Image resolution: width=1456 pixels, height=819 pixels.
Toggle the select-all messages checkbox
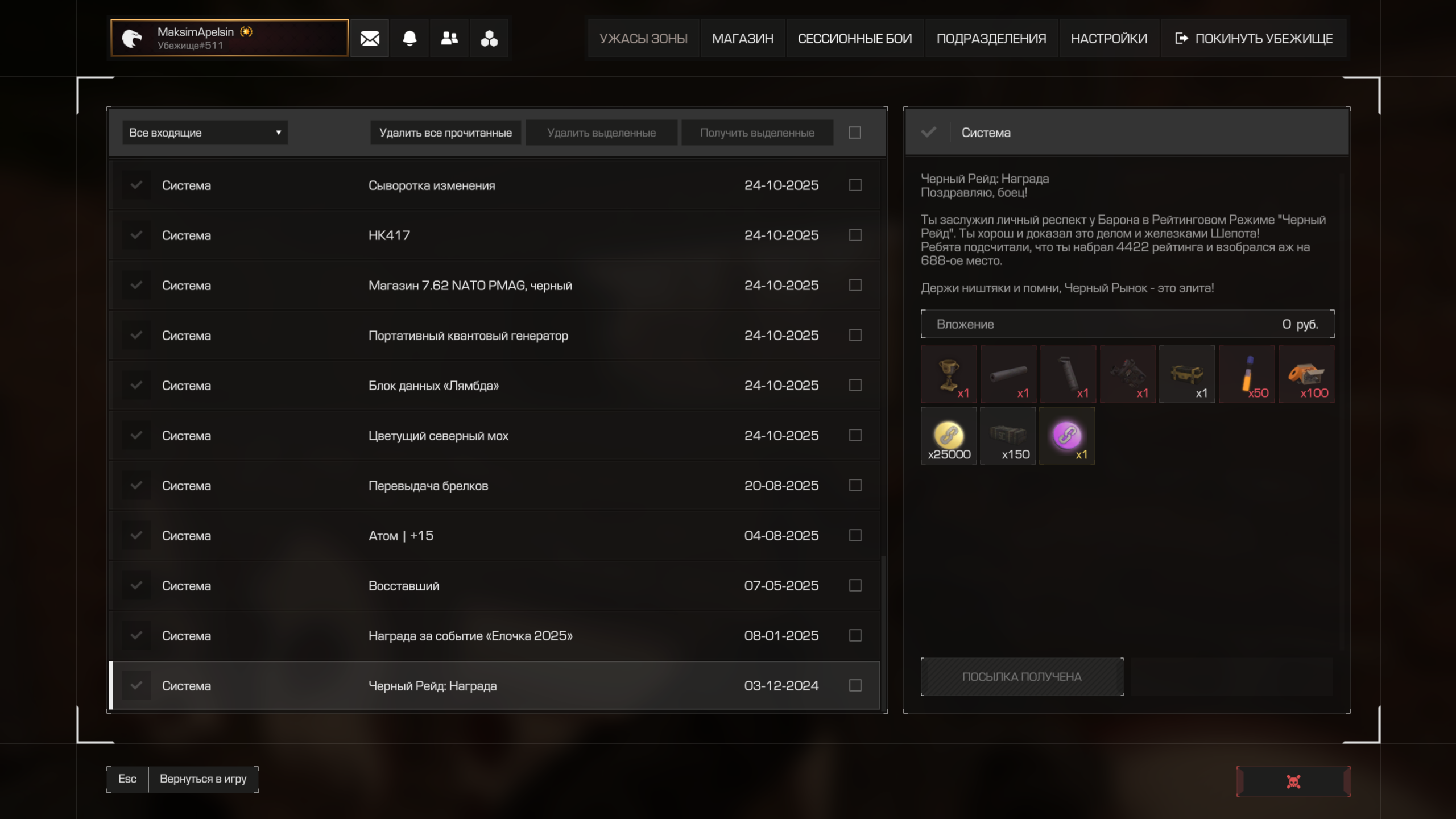point(854,133)
